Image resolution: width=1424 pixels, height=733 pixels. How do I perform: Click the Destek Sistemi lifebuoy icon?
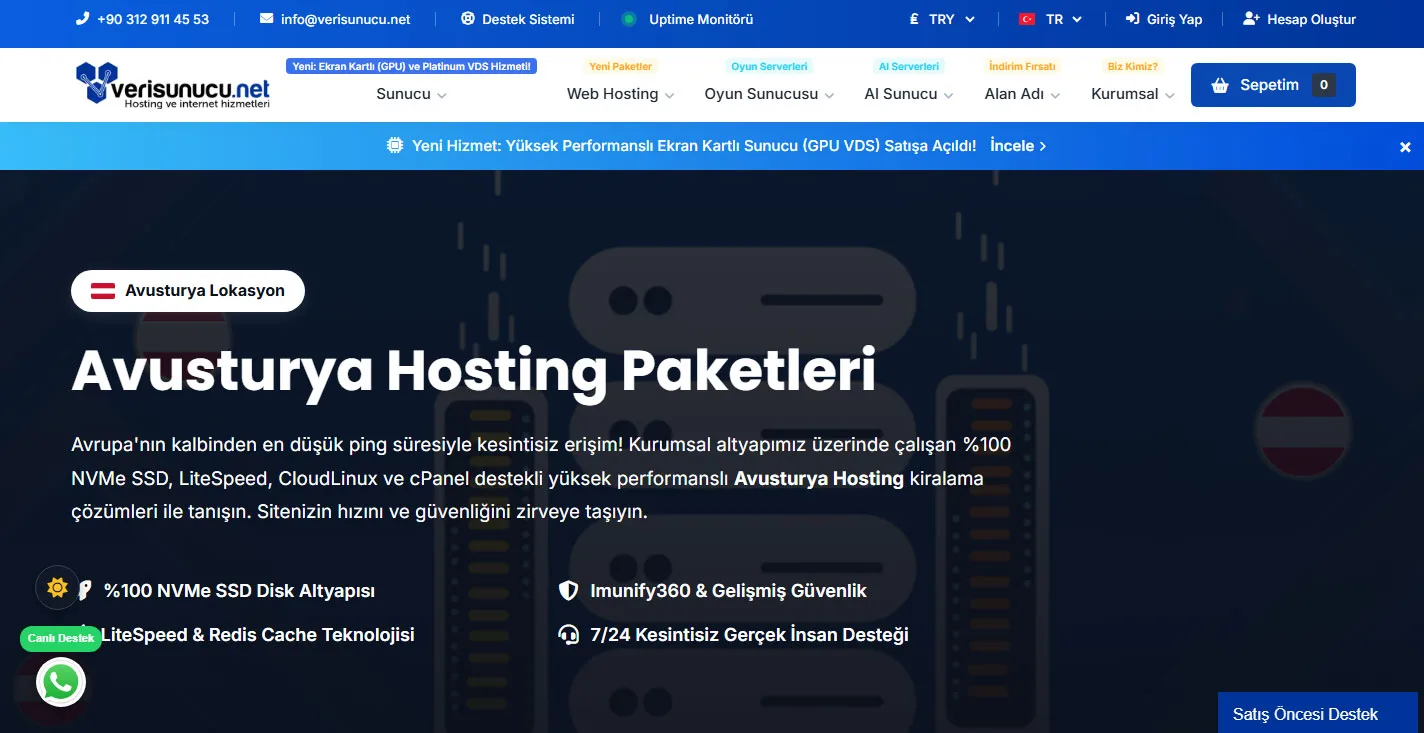pos(468,19)
